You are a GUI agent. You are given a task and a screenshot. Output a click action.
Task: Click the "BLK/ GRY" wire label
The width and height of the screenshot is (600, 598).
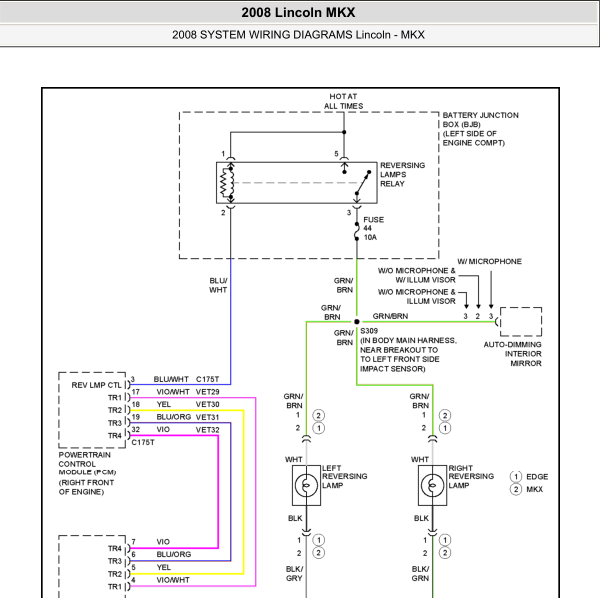tap(294, 574)
